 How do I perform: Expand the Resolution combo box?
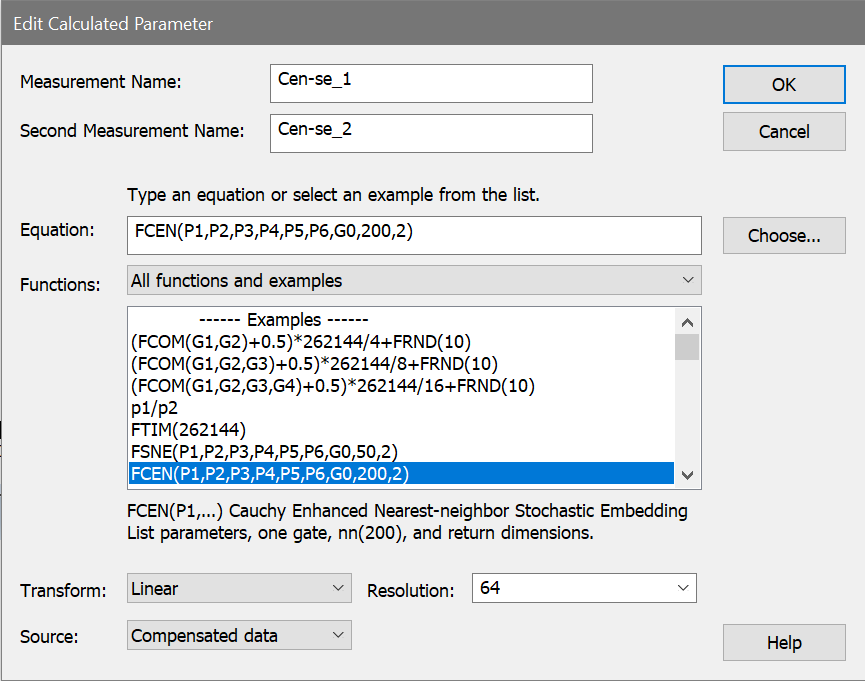[x=584, y=589]
